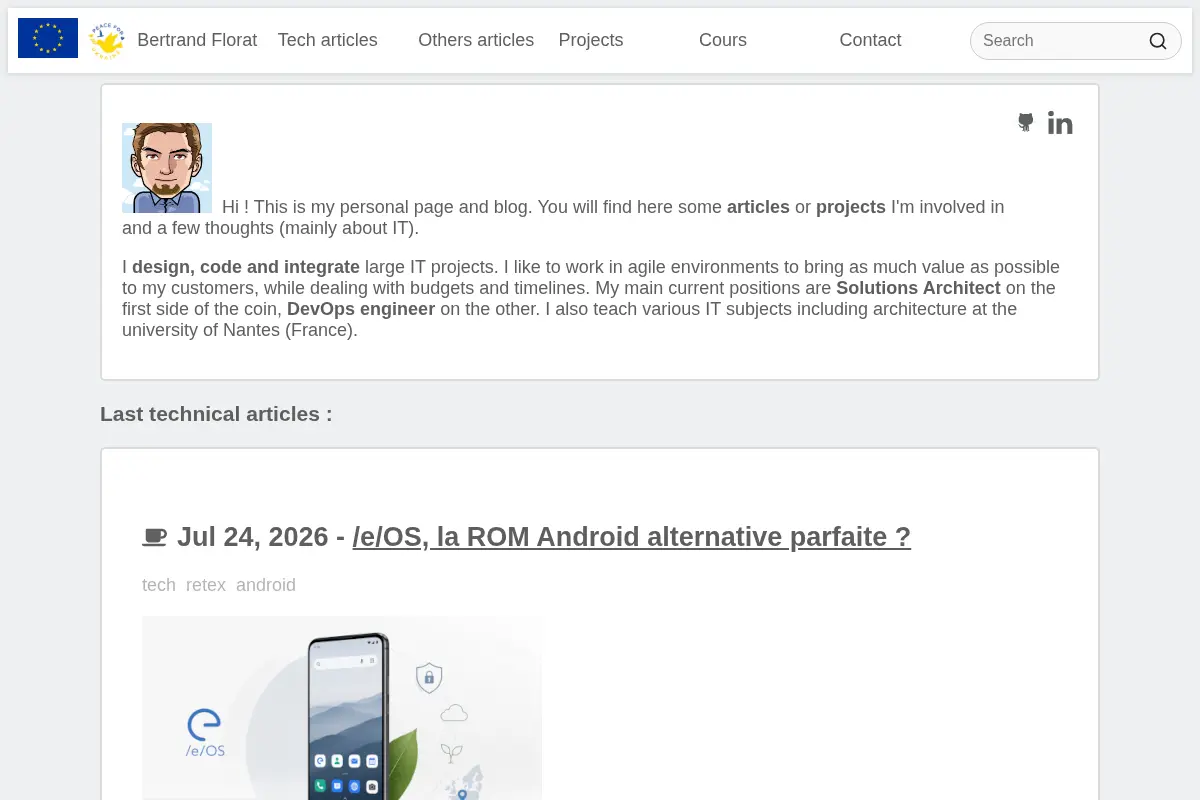
Task: Select the 'tech' tag
Action: (x=159, y=585)
